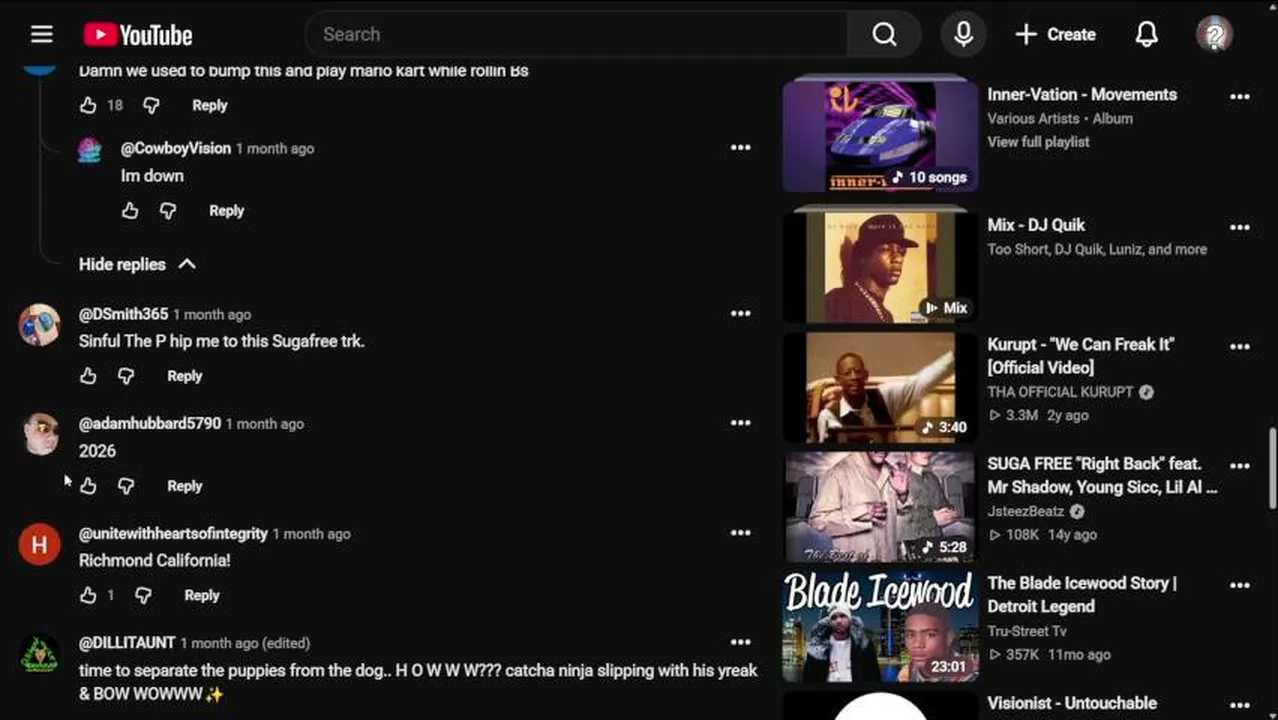Open the notifications bell
The width and height of the screenshot is (1278, 720).
pyautogui.click(x=1146, y=34)
